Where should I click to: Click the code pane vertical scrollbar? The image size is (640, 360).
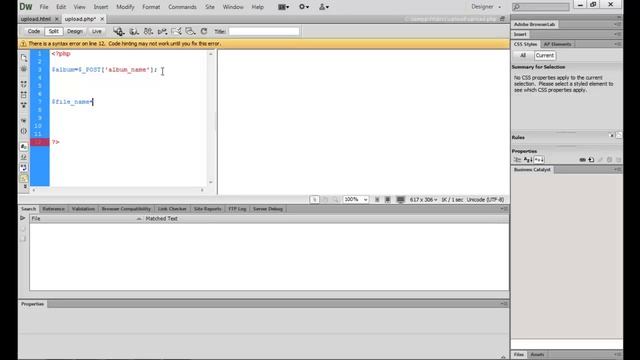pos(211,118)
